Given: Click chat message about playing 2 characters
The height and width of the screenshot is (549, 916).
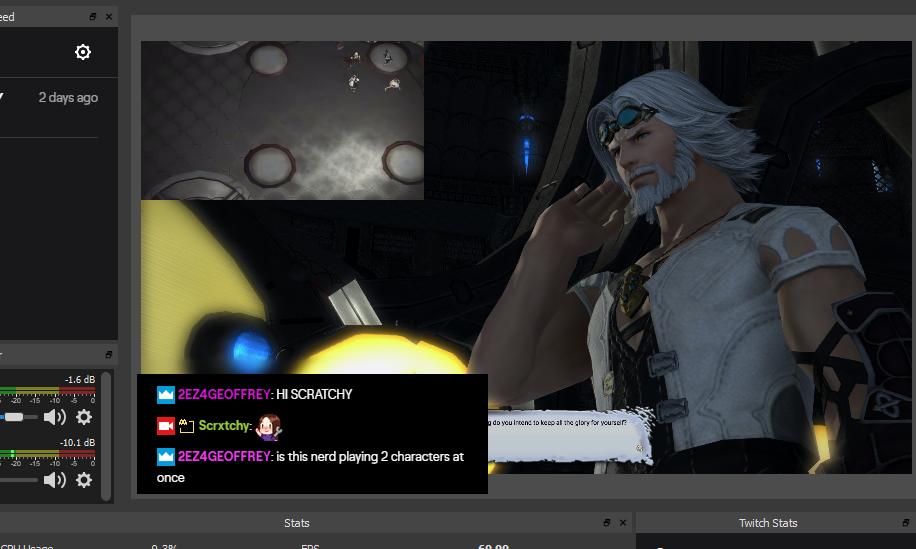Looking at the screenshot, I should coord(310,467).
